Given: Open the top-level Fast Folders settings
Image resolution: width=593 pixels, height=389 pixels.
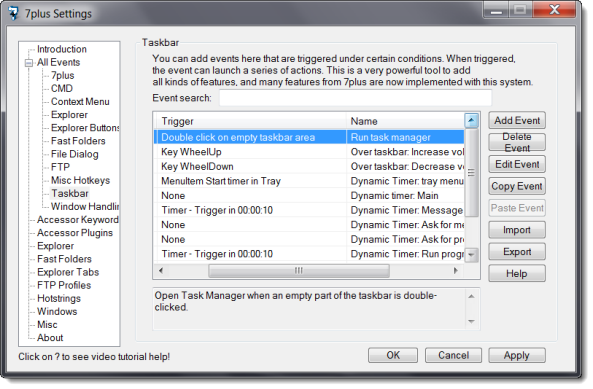Looking at the screenshot, I should [64, 259].
